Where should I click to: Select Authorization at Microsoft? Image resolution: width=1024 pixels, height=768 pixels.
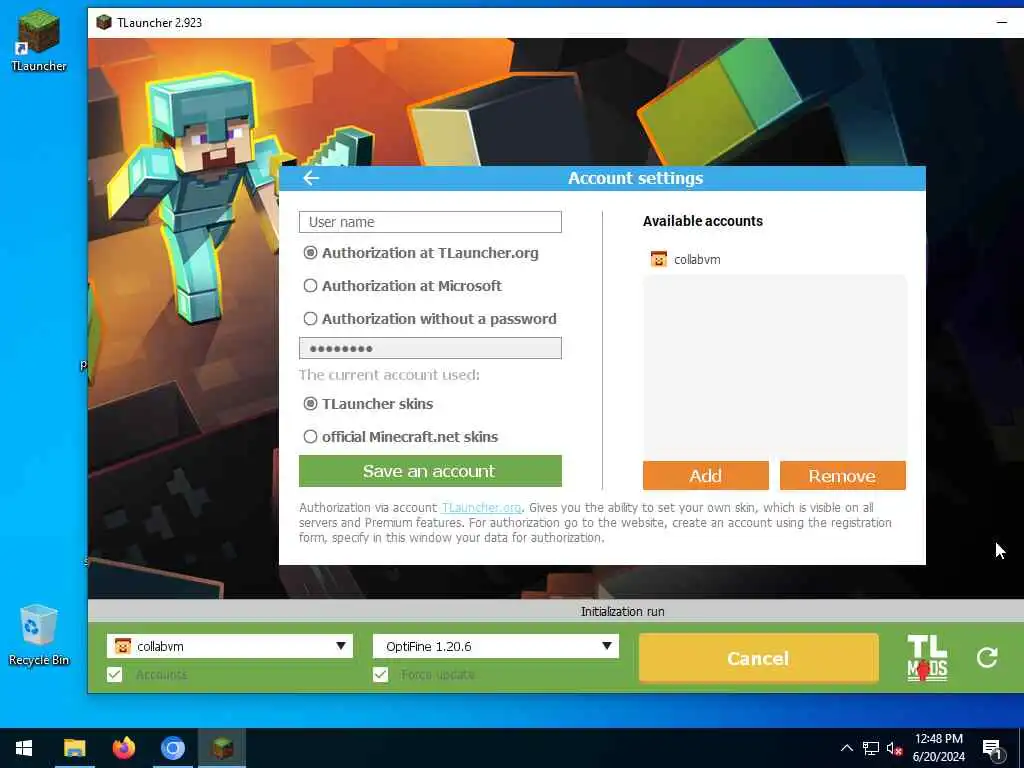tap(403, 286)
